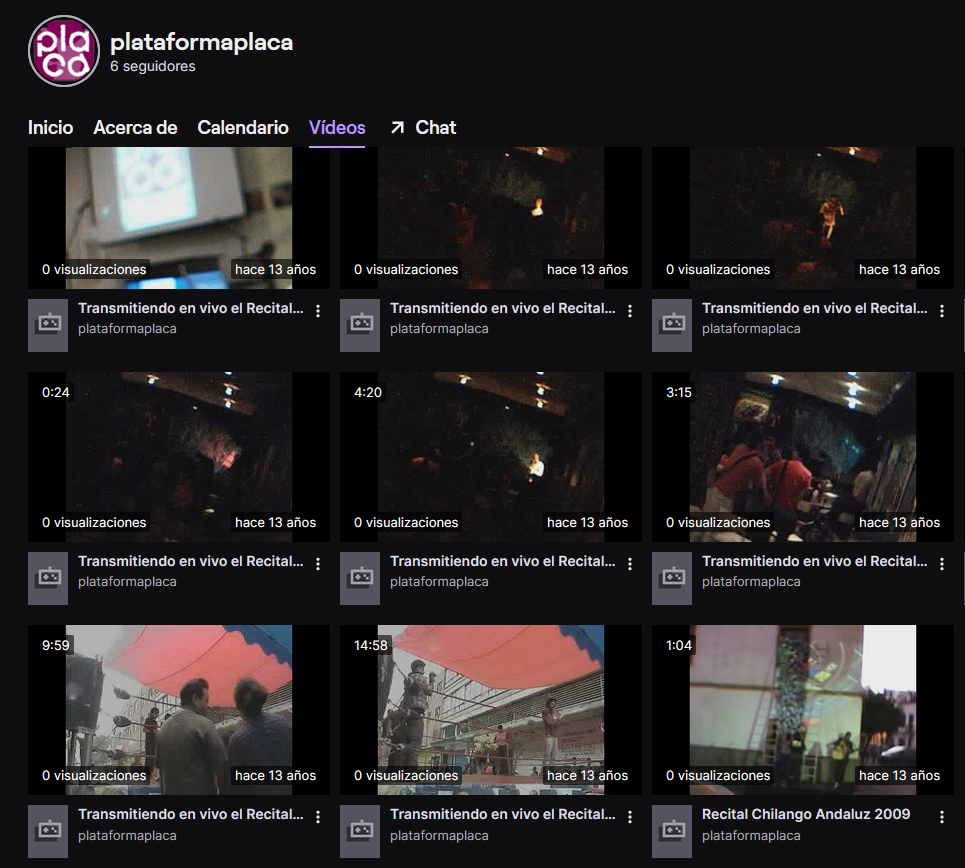Open the Recital Chilango Andaluz 2009 title link
This screenshot has height=868, width=965.
tap(806, 814)
